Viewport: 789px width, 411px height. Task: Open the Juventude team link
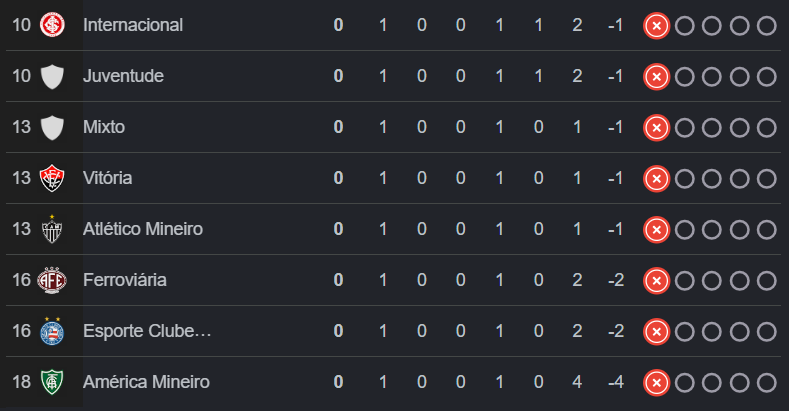pyautogui.click(x=124, y=76)
